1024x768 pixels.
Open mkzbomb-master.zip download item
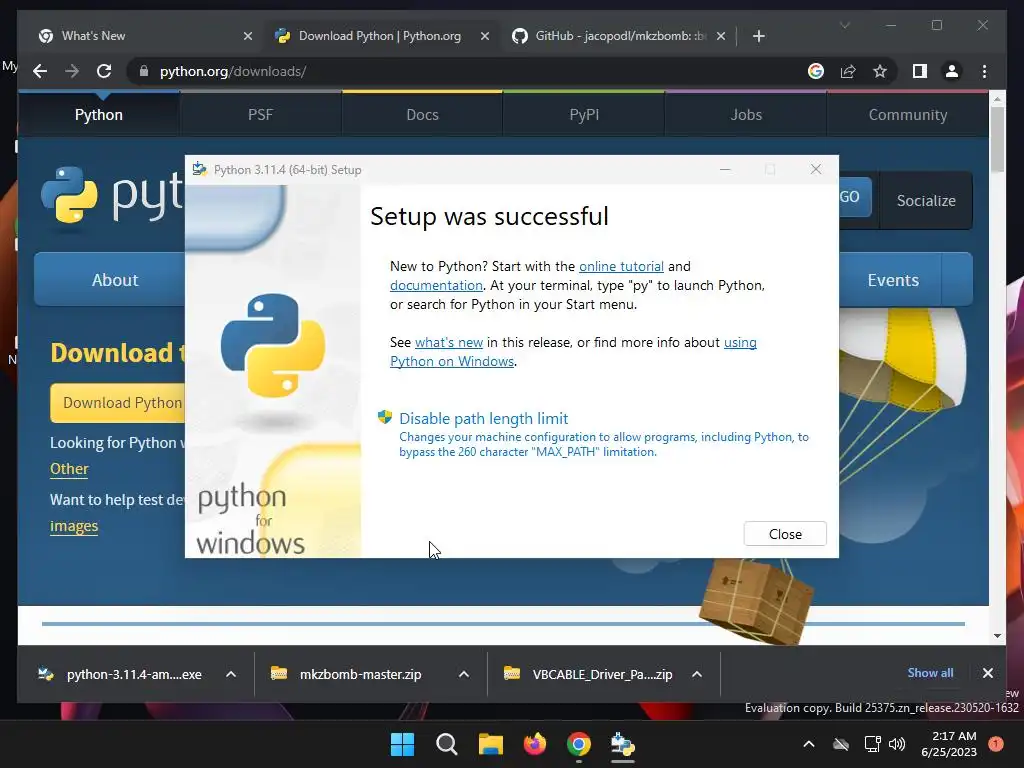349,674
